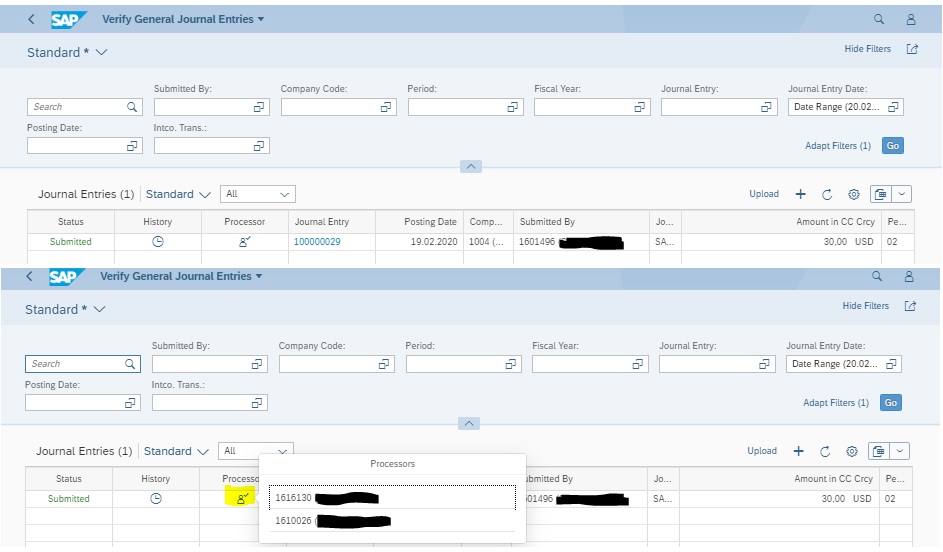Viewport: 943px width, 552px height.
Task: Click Go button in upper window
Action: tap(893, 146)
